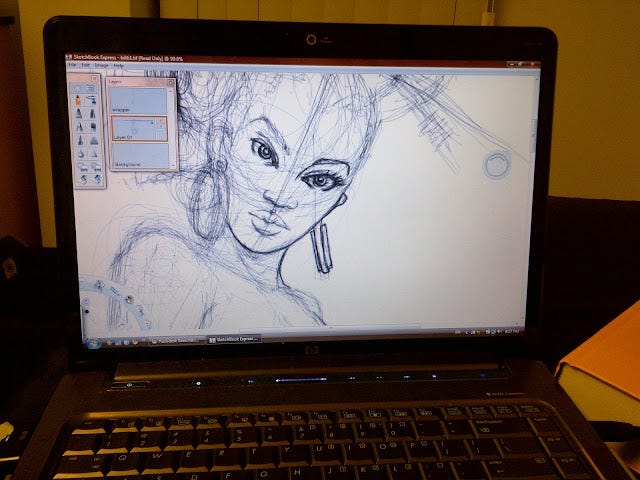Click the colorful icon in the lagoon arc
Screen dimensions: 640x480
click(129, 299)
